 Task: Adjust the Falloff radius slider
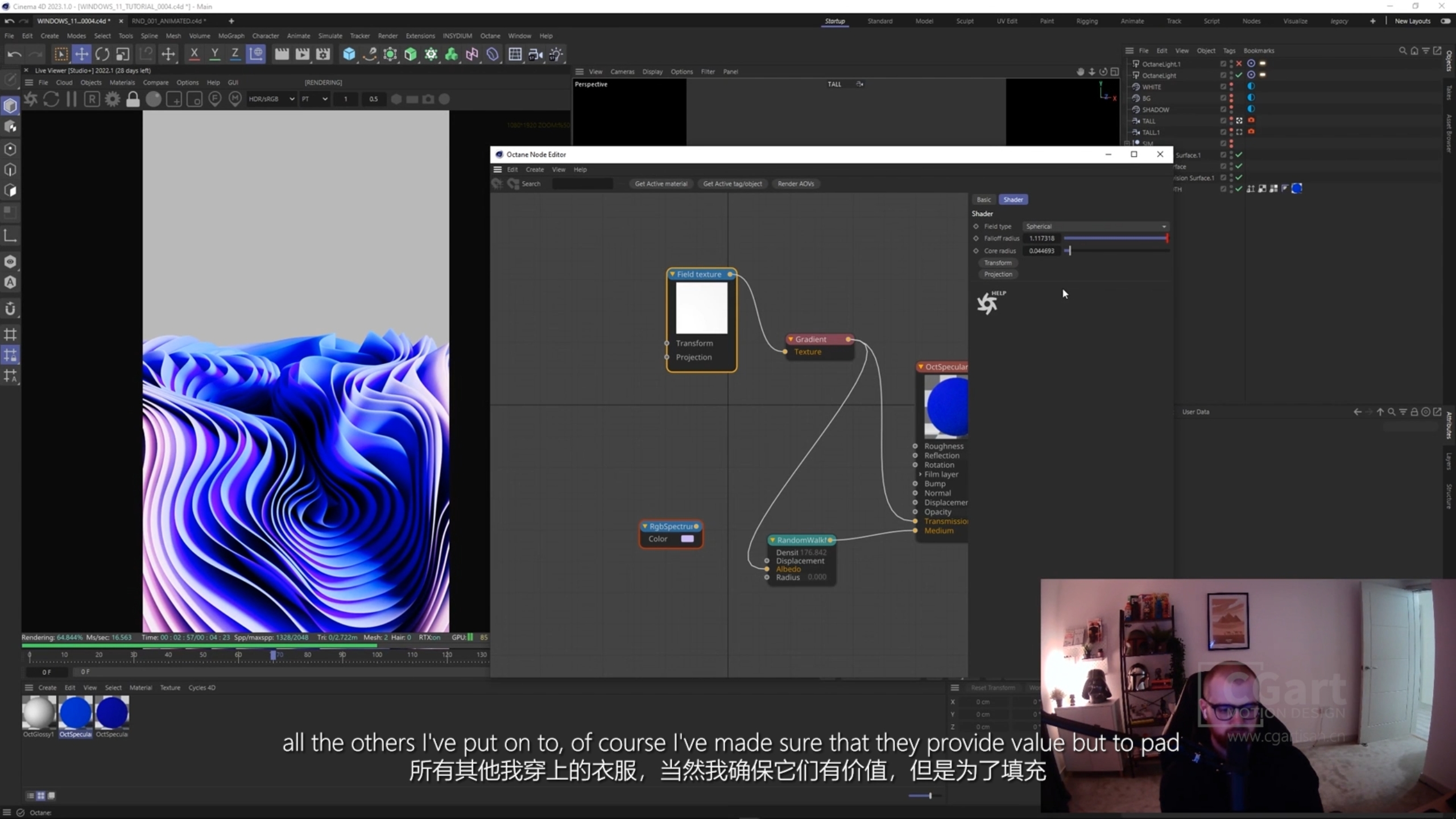point(1116,238)
